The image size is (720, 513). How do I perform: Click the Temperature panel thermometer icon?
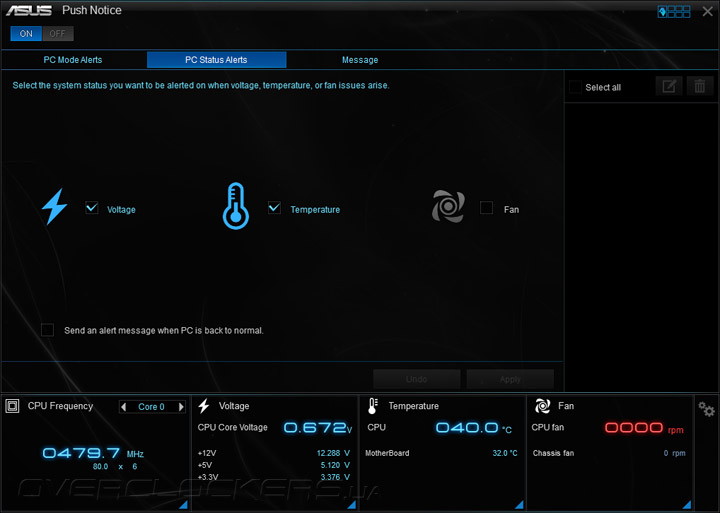pyautogui.click(x=373, y=406)
